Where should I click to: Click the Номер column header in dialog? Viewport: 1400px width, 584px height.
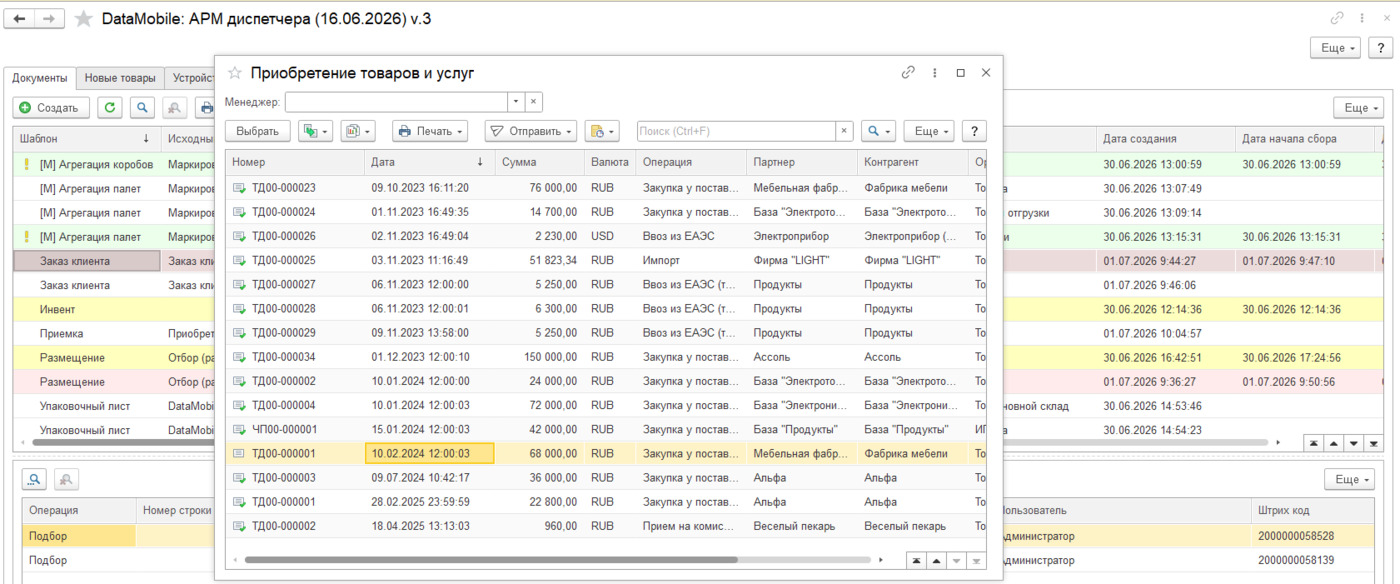[296, 162]
